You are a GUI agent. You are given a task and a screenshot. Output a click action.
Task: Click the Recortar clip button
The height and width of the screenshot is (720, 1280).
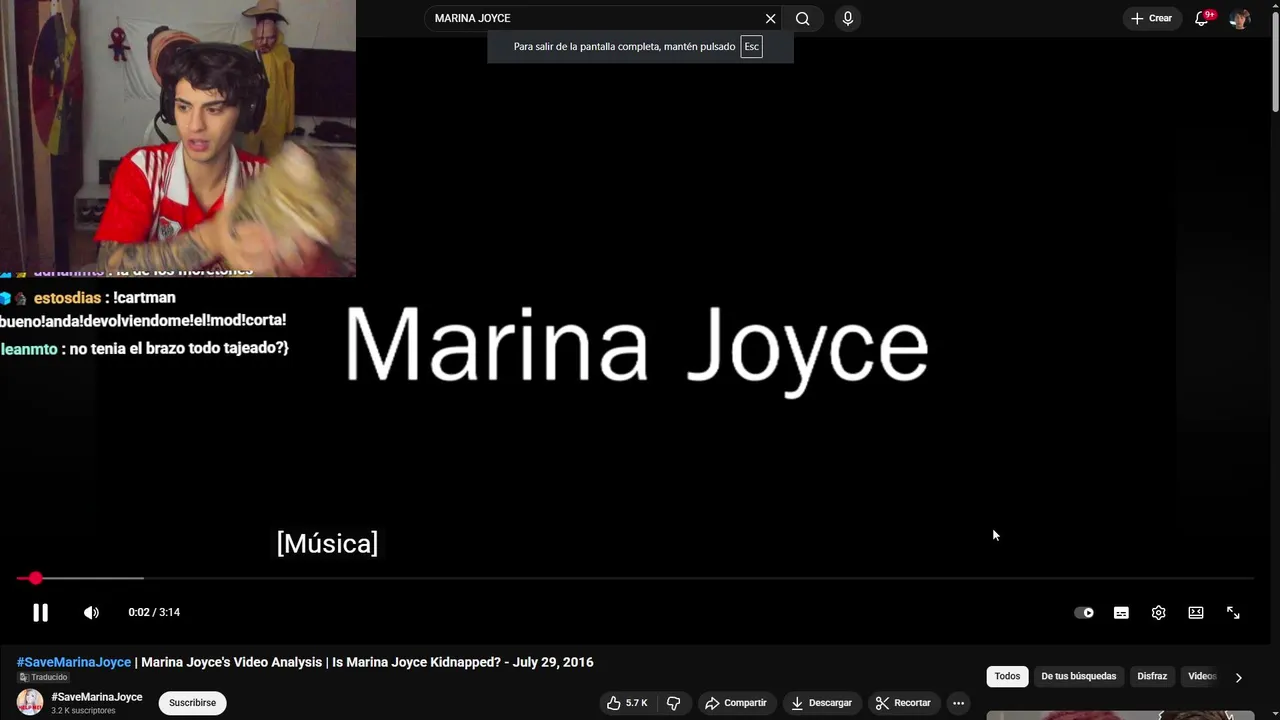coord(903,703)
